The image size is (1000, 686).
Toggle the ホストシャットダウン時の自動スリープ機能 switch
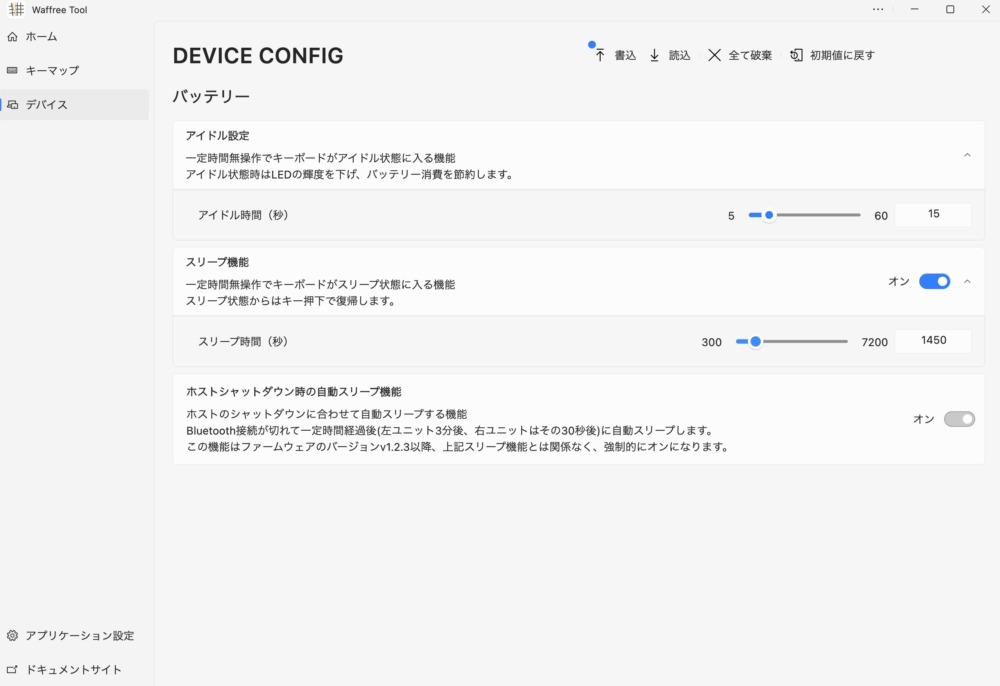click(x=959, y=419)
